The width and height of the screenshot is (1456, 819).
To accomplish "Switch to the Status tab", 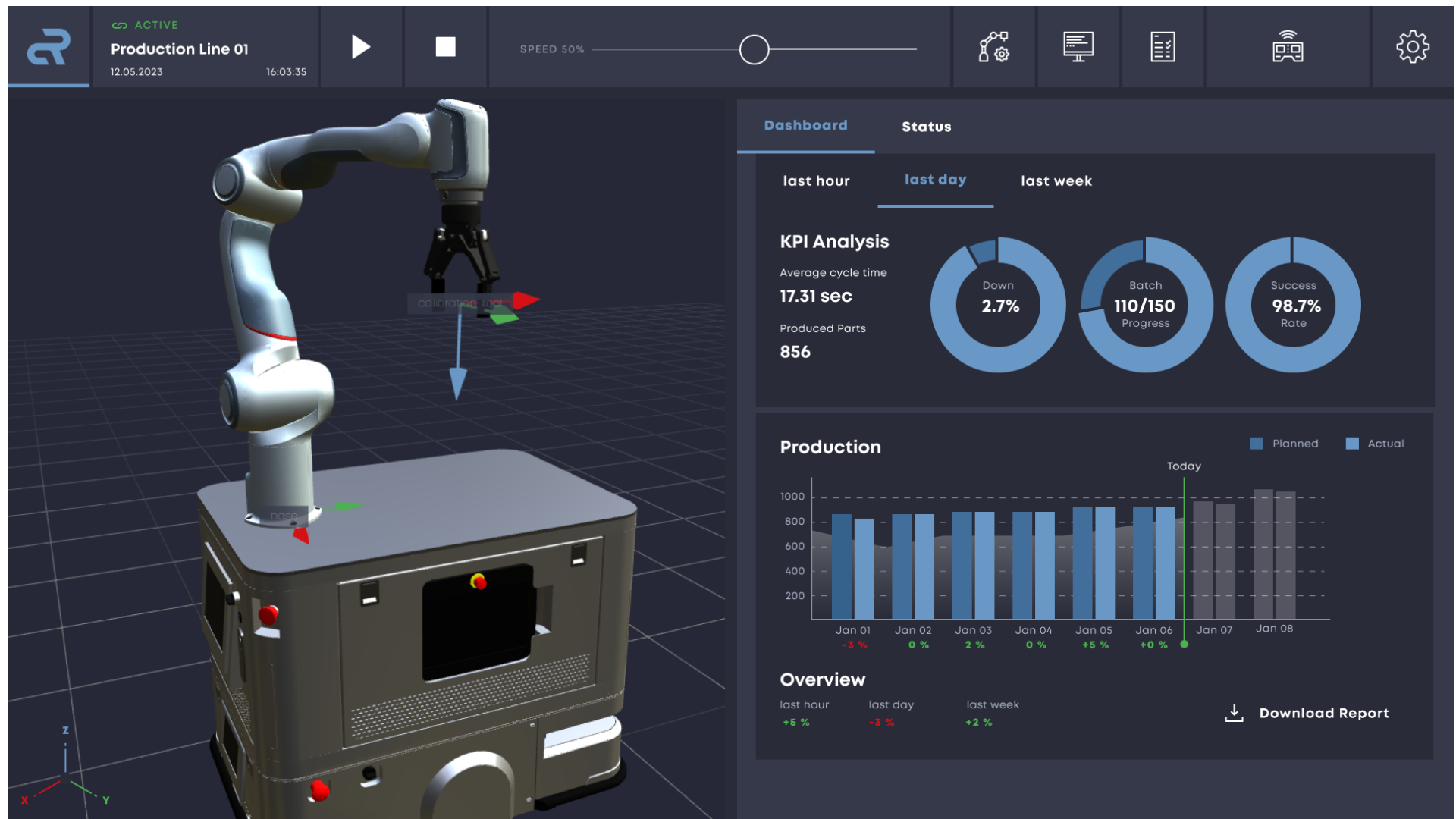I will pos(926,127).
